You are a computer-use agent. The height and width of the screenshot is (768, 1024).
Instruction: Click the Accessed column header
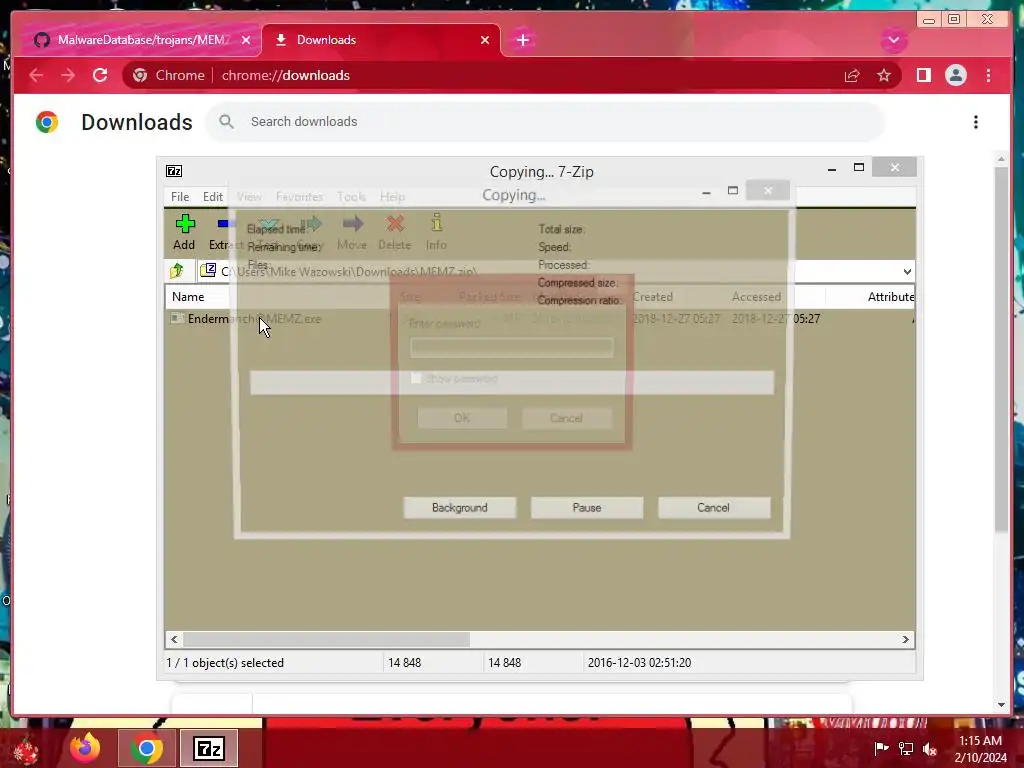point(756,297)
